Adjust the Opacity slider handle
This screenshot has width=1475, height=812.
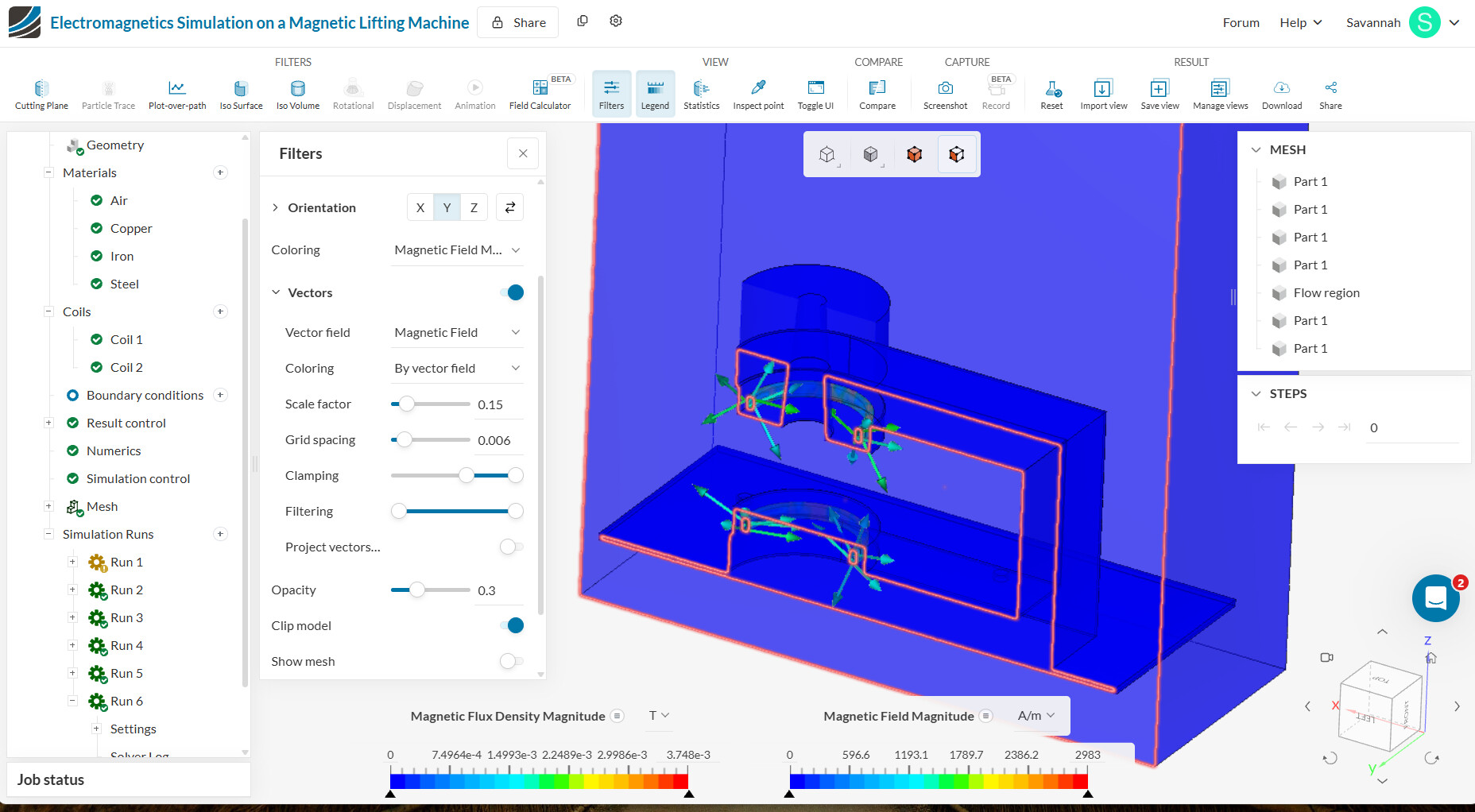pos(416,590)
